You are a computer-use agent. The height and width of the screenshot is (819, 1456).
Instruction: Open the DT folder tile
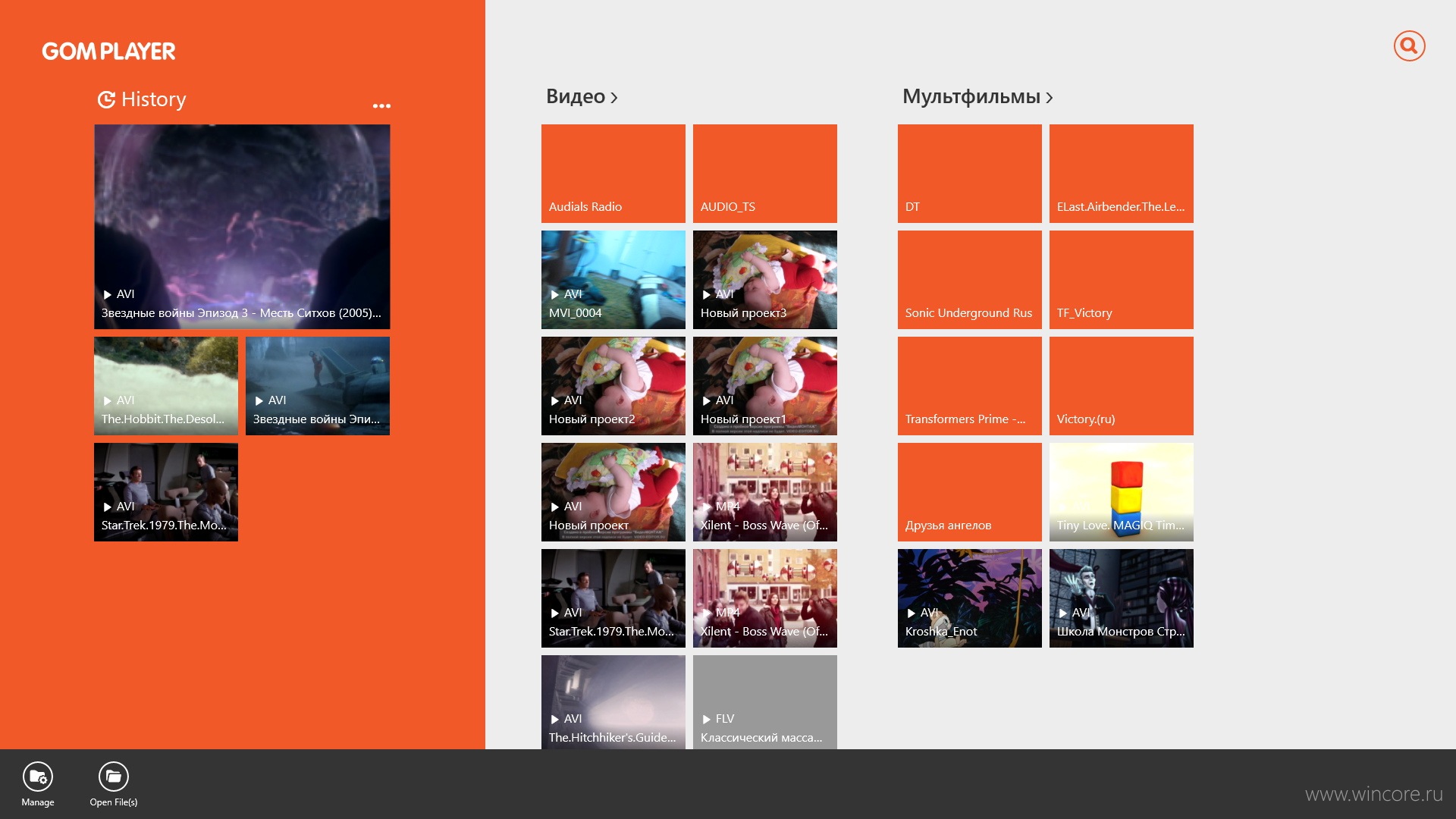[970, 174]
